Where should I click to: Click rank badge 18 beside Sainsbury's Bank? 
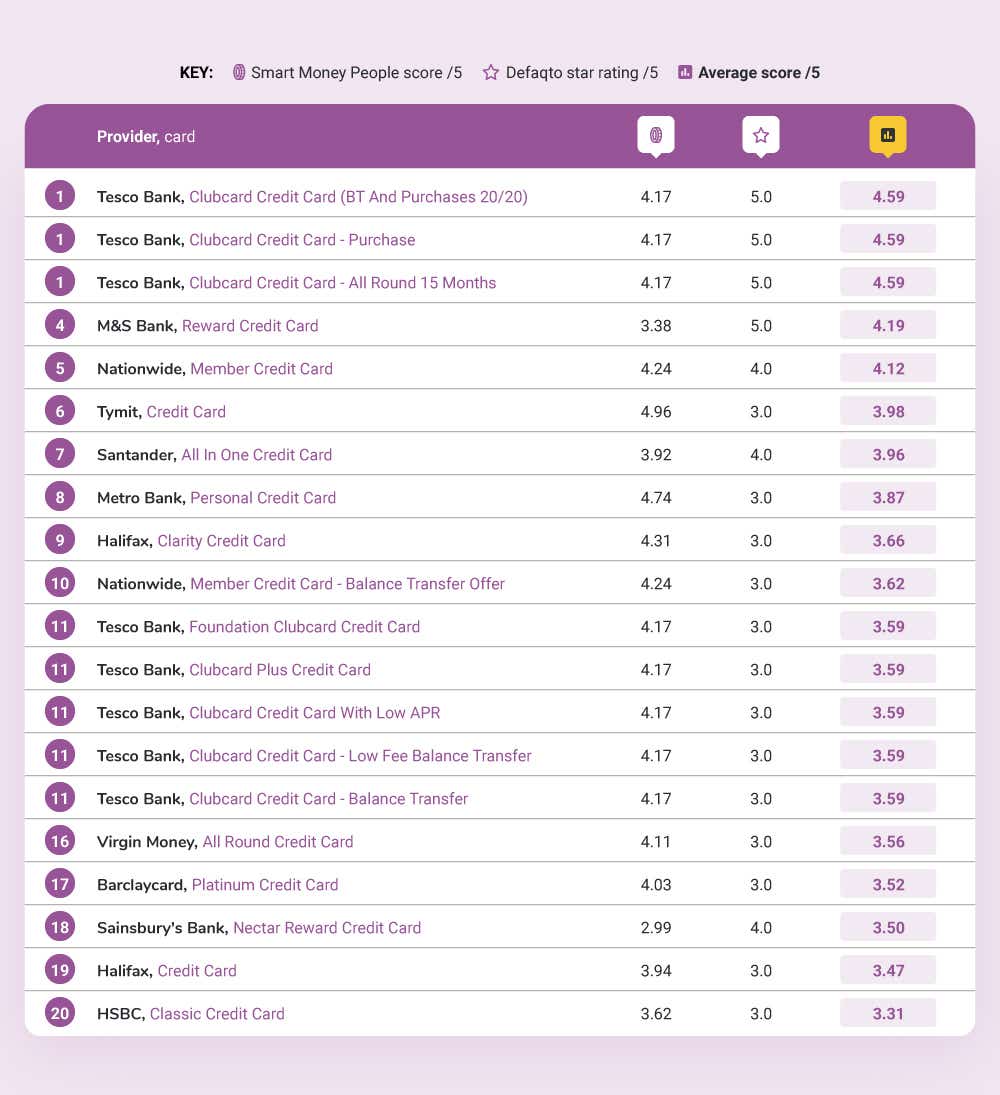[x=60, y=927]
